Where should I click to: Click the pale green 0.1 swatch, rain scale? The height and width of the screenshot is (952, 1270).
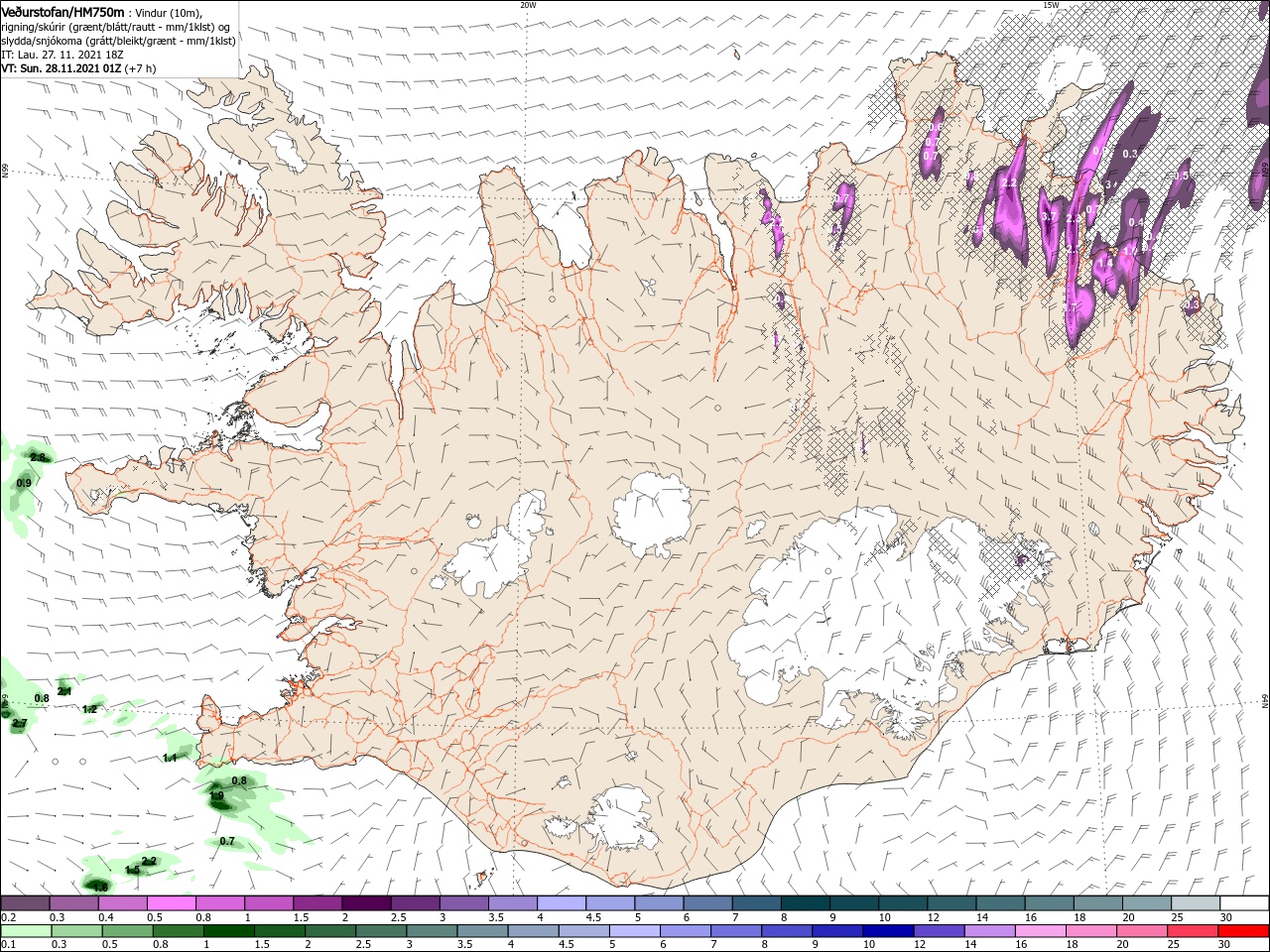point(26,931)
